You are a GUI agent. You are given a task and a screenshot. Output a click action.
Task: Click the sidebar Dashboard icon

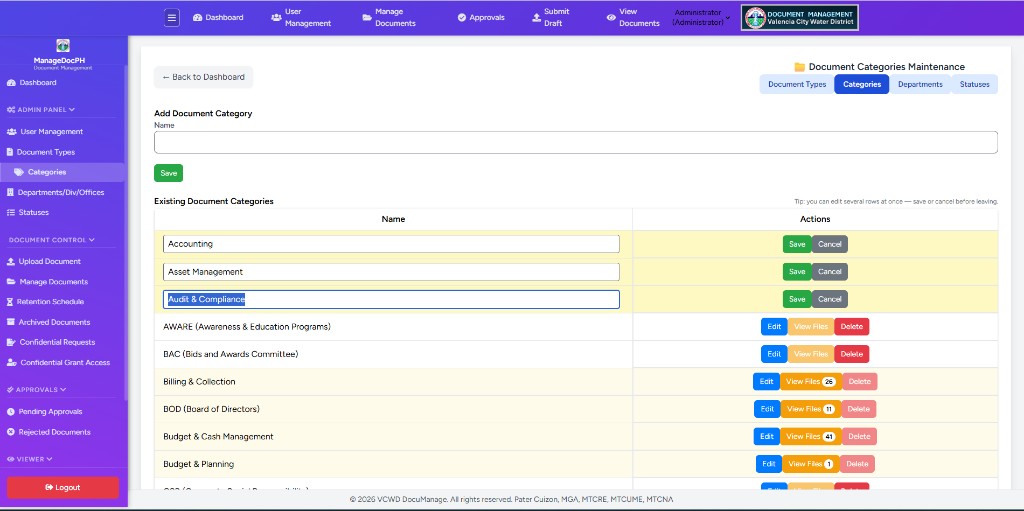pyautogui.click(x=11, y=83)
